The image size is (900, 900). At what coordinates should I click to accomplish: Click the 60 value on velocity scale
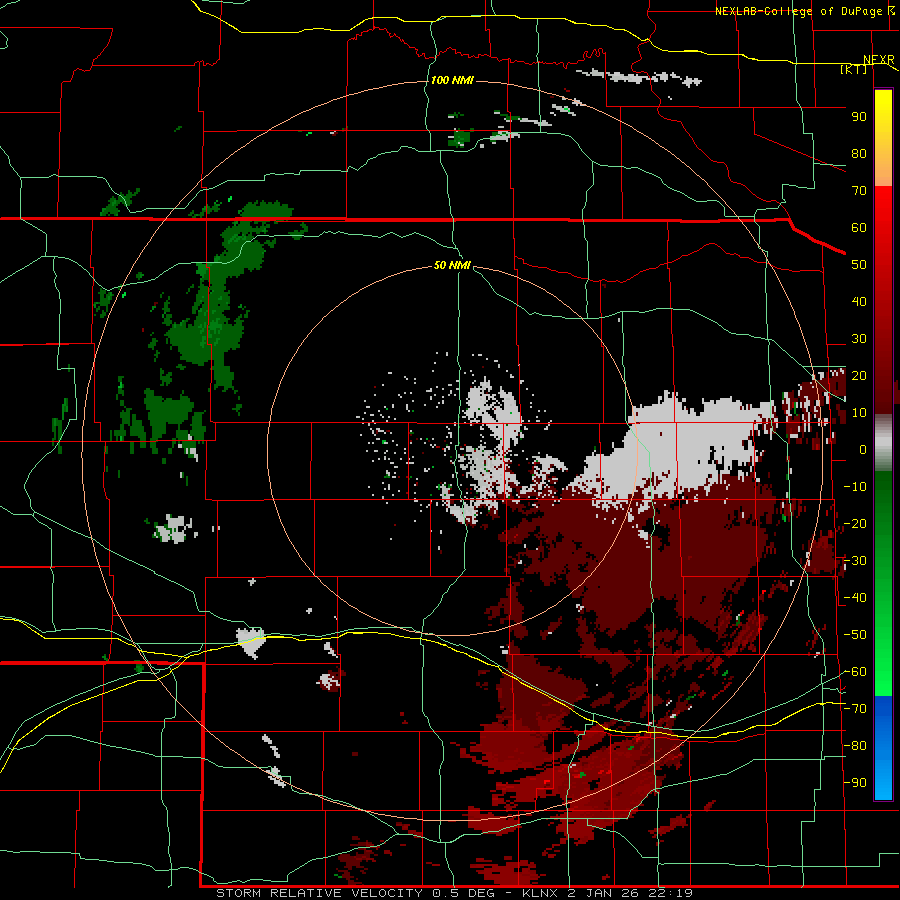point(859,227)
